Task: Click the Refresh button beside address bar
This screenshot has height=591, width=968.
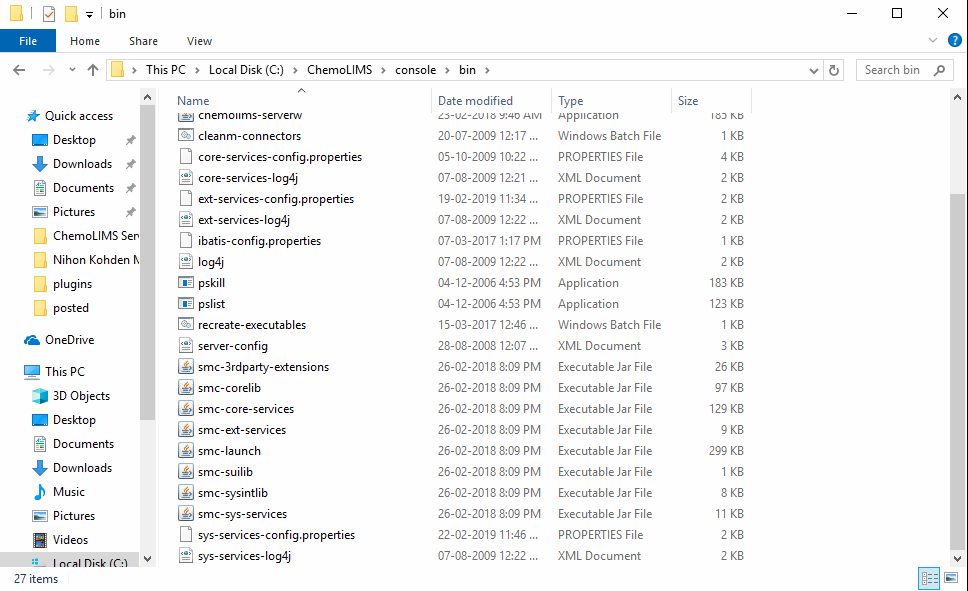Action: coord(837,70)
